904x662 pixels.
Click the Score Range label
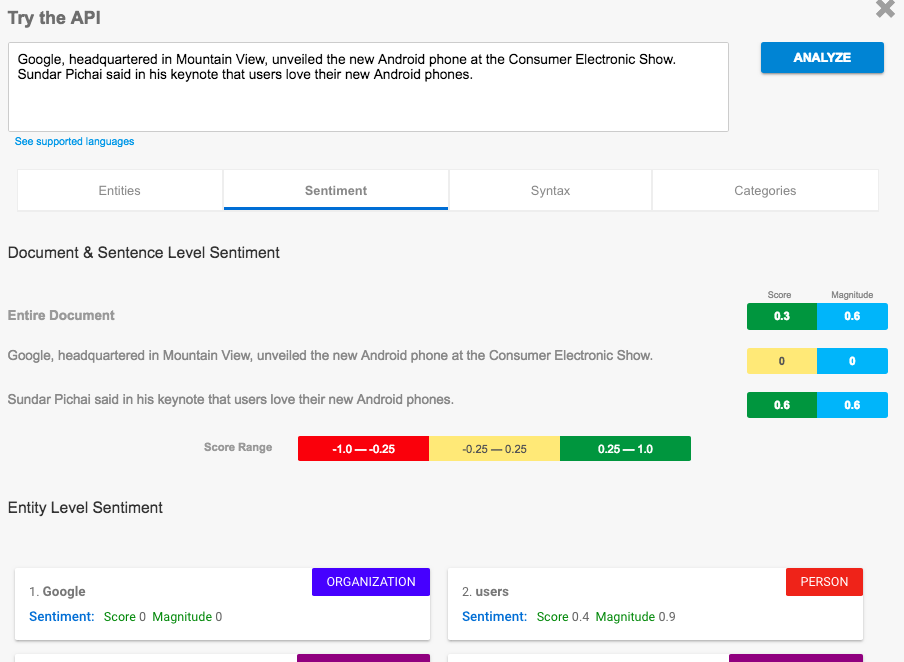238,447
